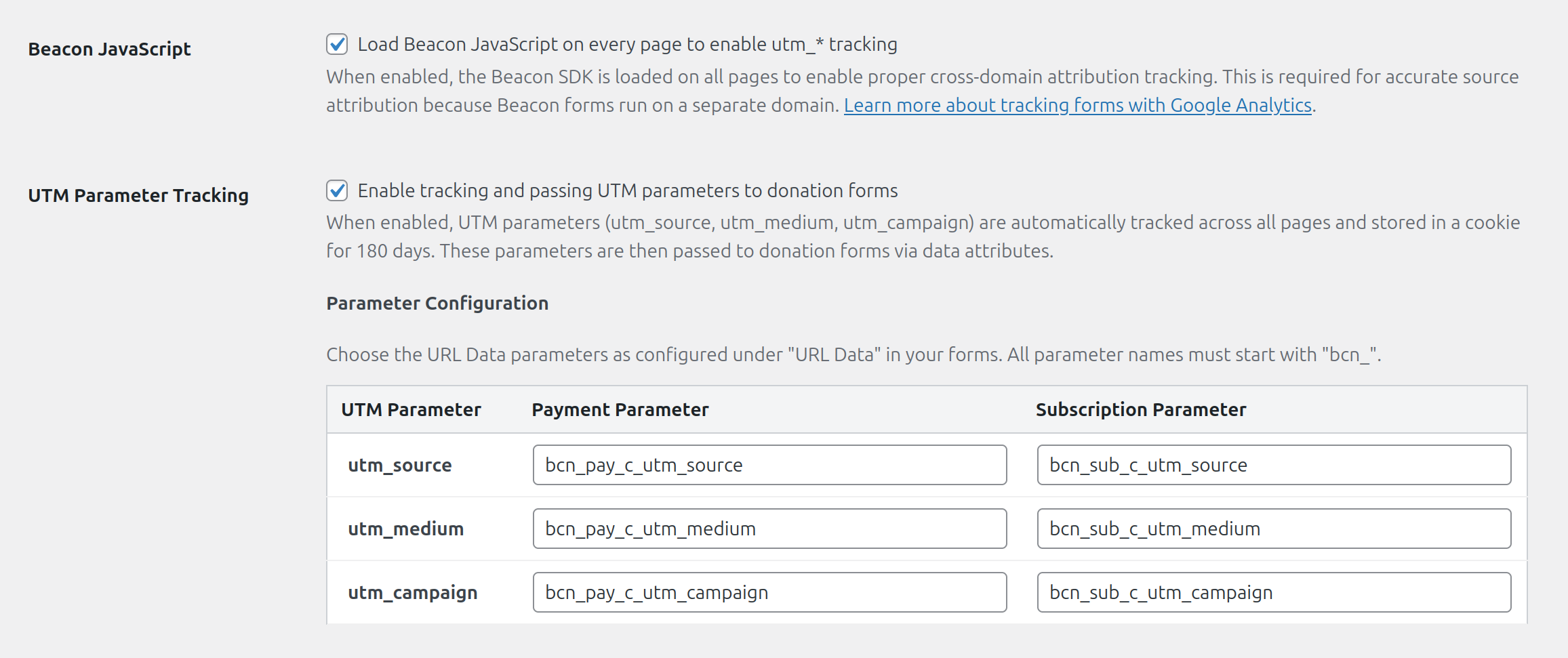1568x658 pixels.
Task: Click the Subscription Parameter column header
Action: pos(1140,409)
